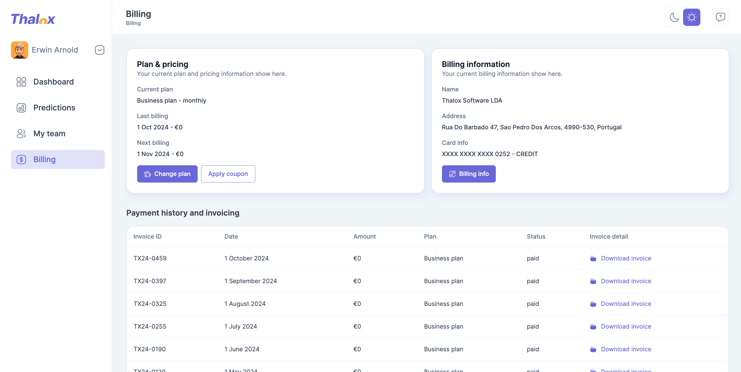Click the Billing dollar icon
This screenshot has width=741, height=372.
pyautogui.click(x=21, y=160)
